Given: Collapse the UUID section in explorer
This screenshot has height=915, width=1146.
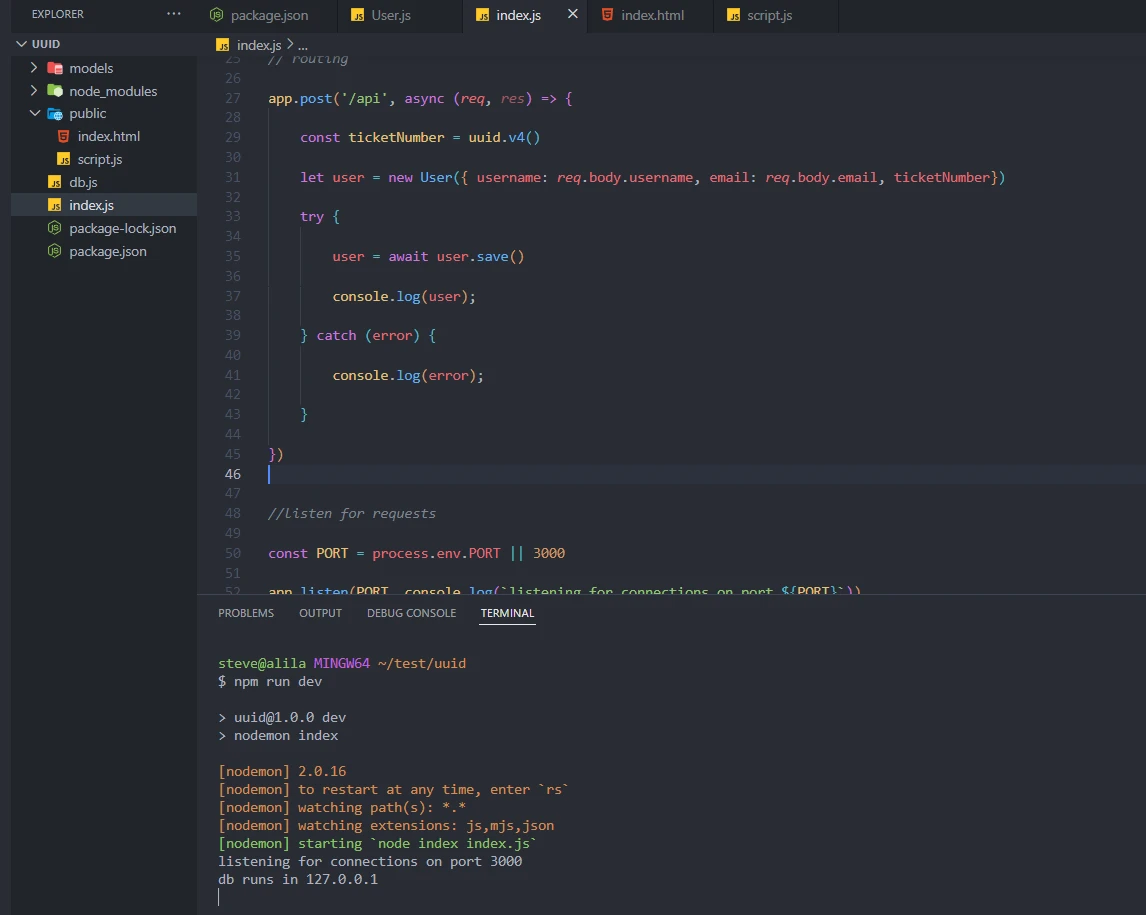Looking at the screenshot, I should pos(21,44).
